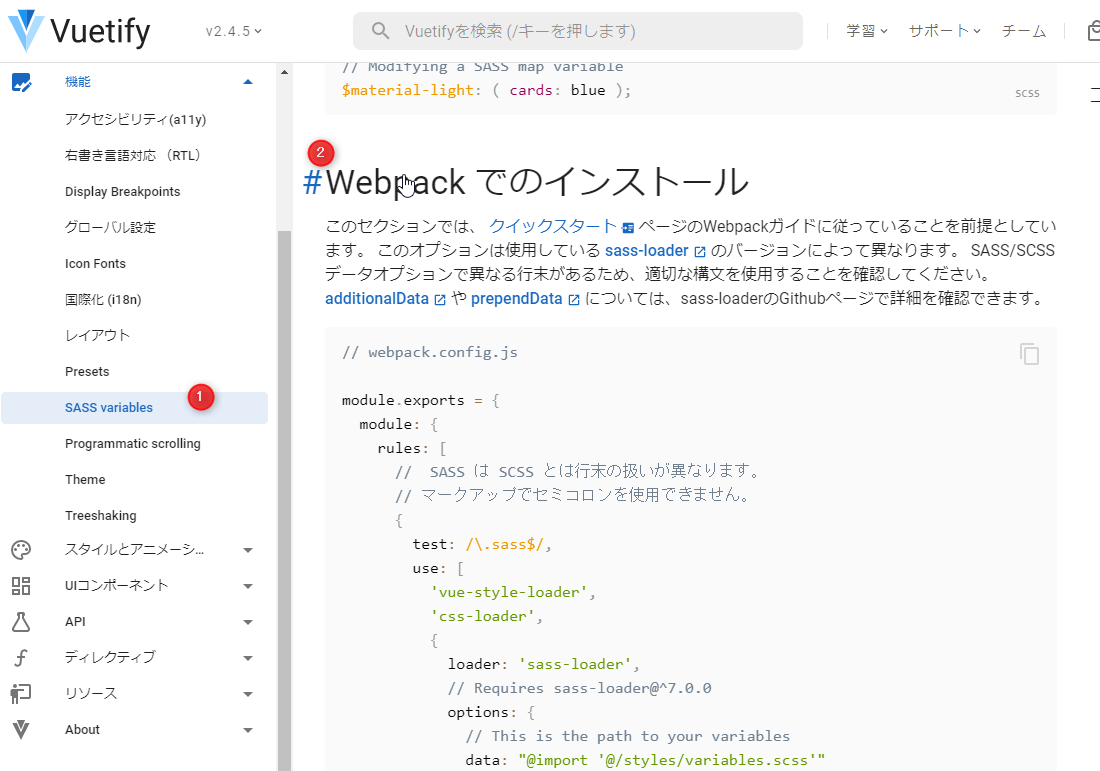Go to Programmatic scrolling page
The width and height of the screenshot is (1100, 771).
(133, 443)
